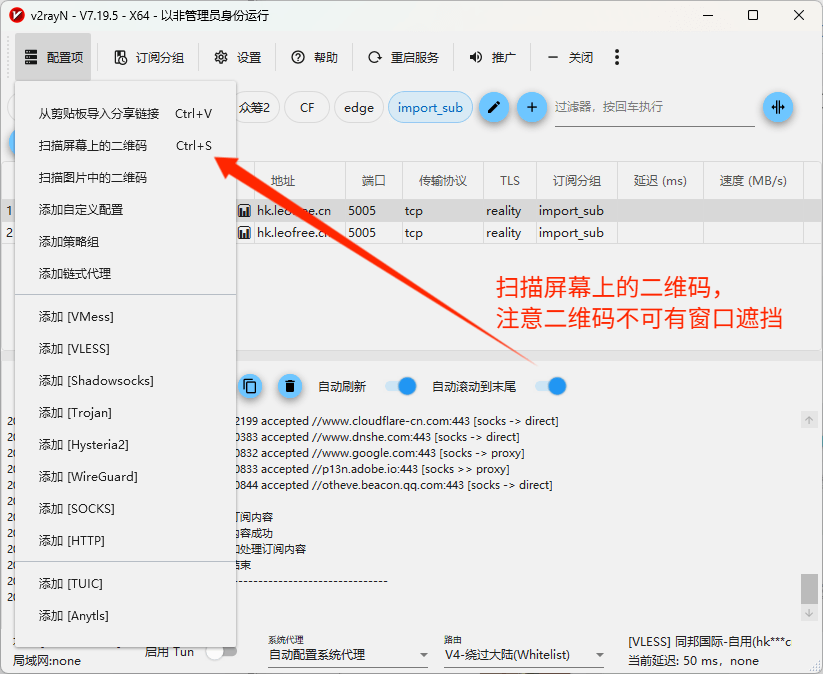Choose 添加 [Shadowsocks] menu entry

[125, 381]
